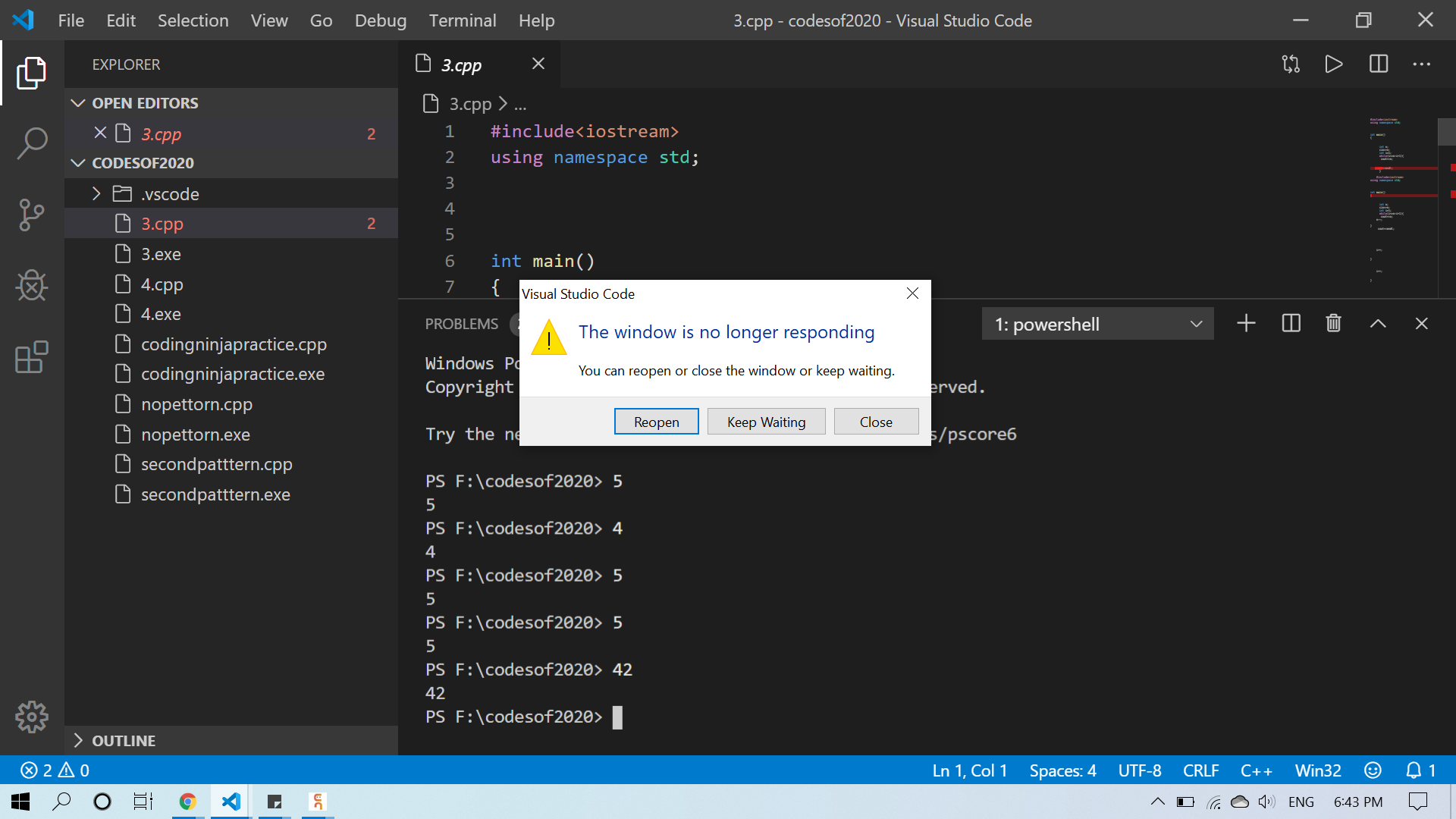Screen dimensions: 1456x819
Task: Open the Terminal menu
Action: click(x=462, y=20)
